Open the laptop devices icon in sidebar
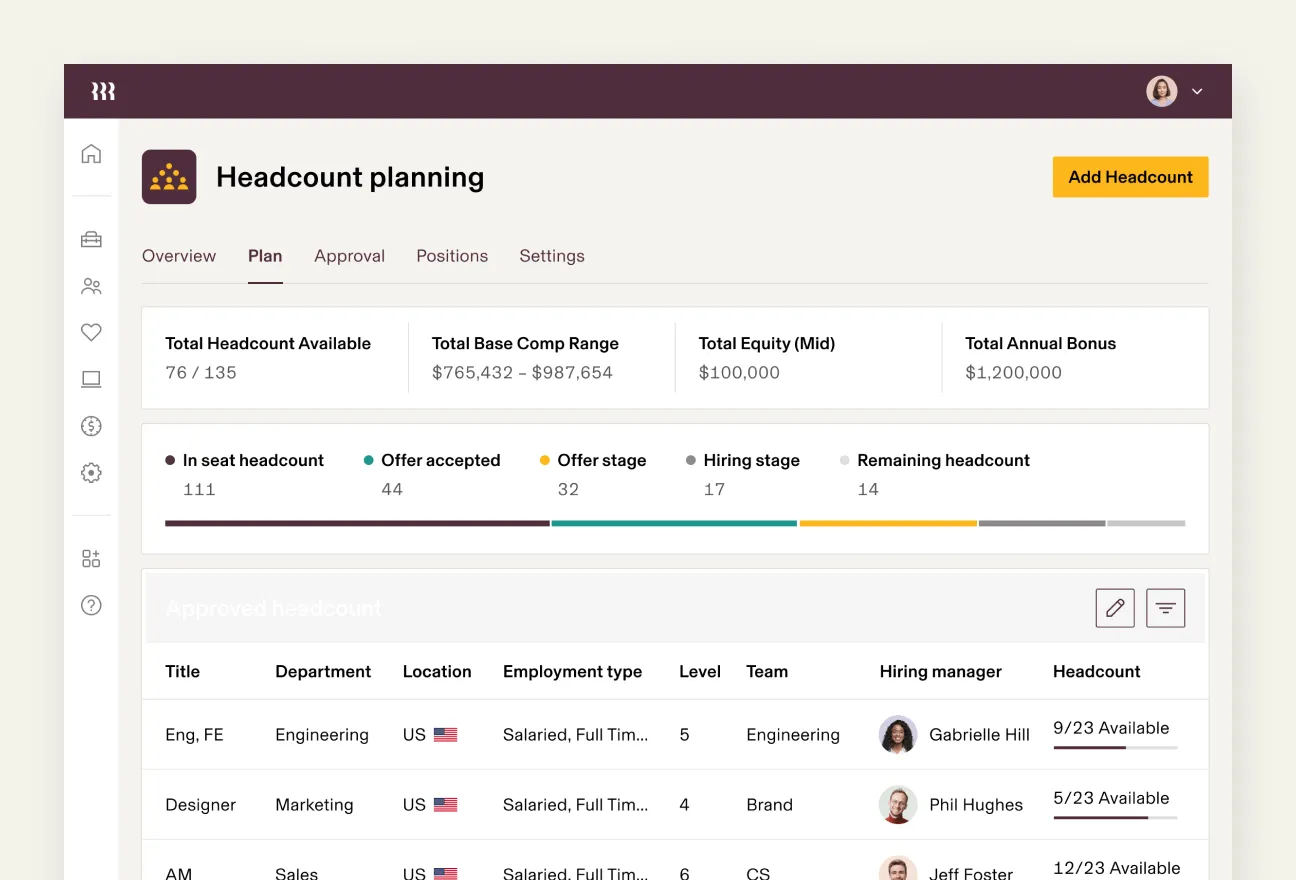This screenshot has width=1296, height=880. 91,379
